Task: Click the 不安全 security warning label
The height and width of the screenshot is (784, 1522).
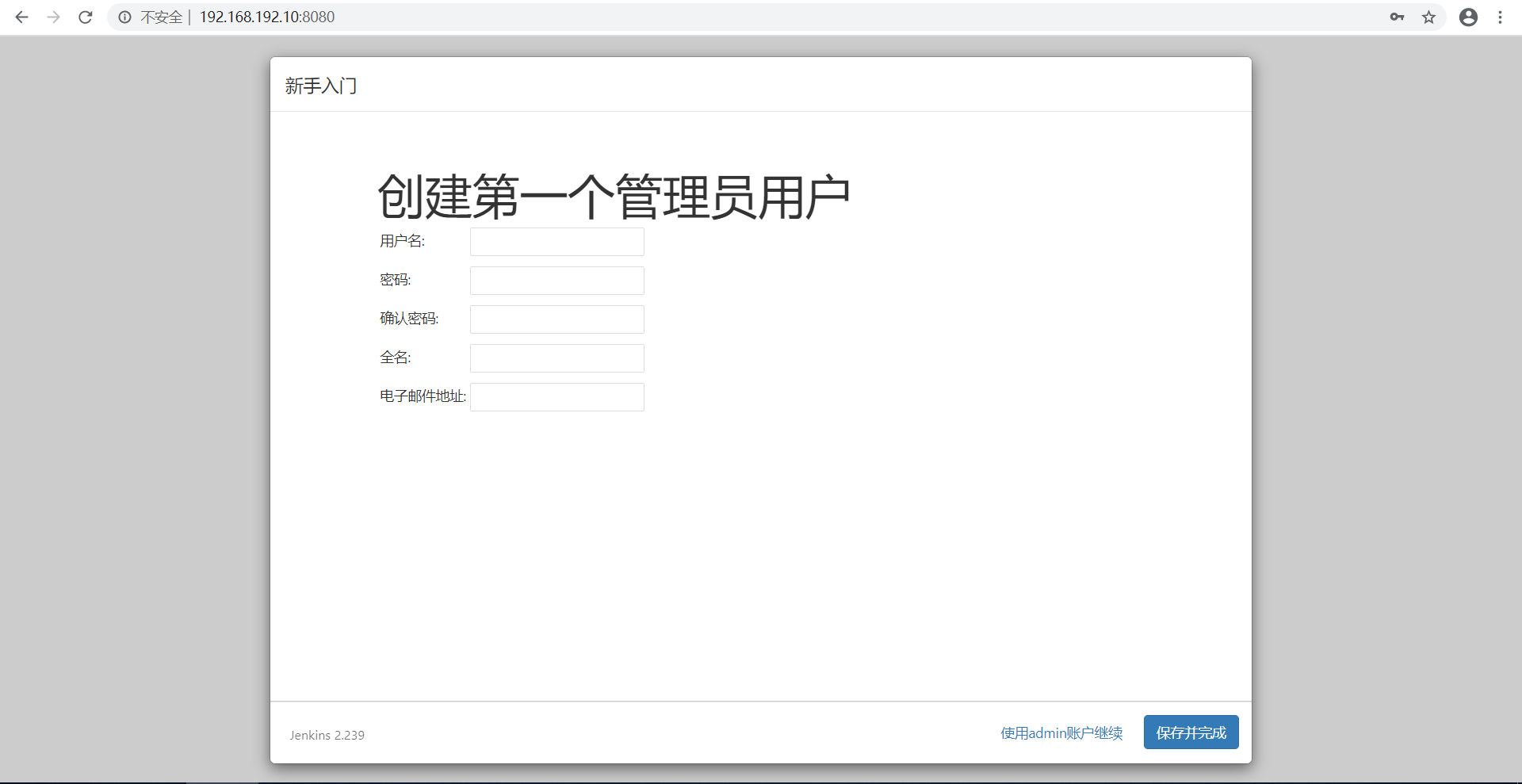Action: point(162,17)
